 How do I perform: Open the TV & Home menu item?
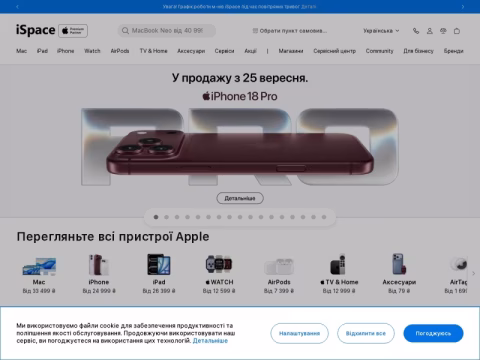coord(153,51)
